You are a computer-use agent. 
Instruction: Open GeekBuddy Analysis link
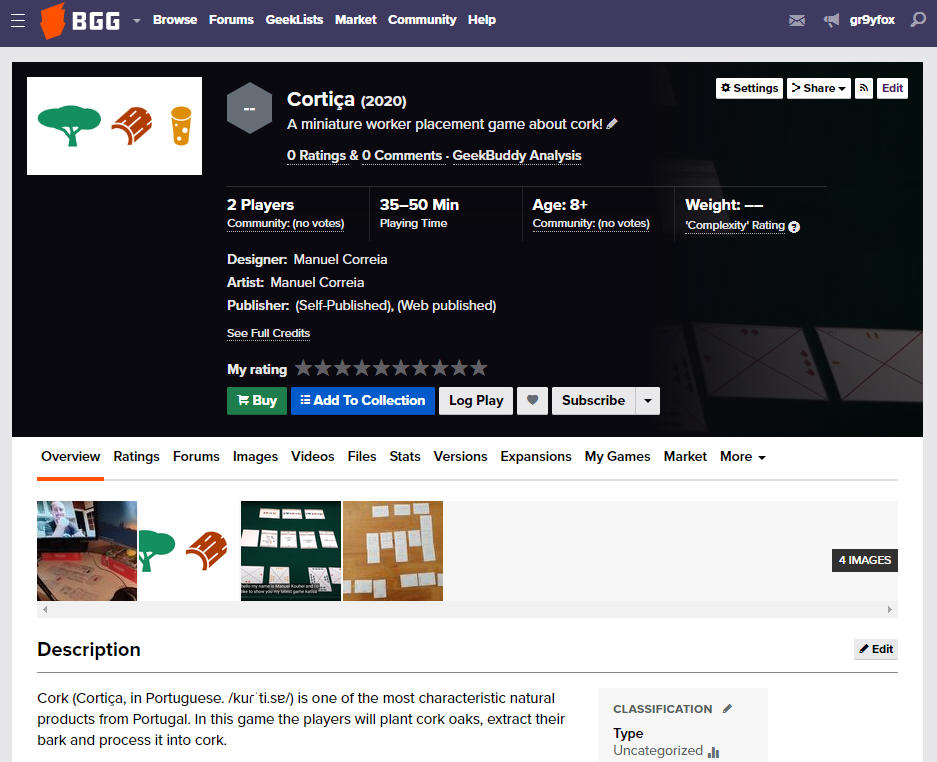click(x=517, y=155)
